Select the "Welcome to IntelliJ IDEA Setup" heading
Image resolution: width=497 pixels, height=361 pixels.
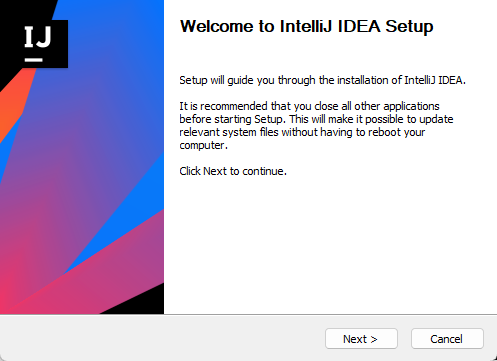coord(306,26)
